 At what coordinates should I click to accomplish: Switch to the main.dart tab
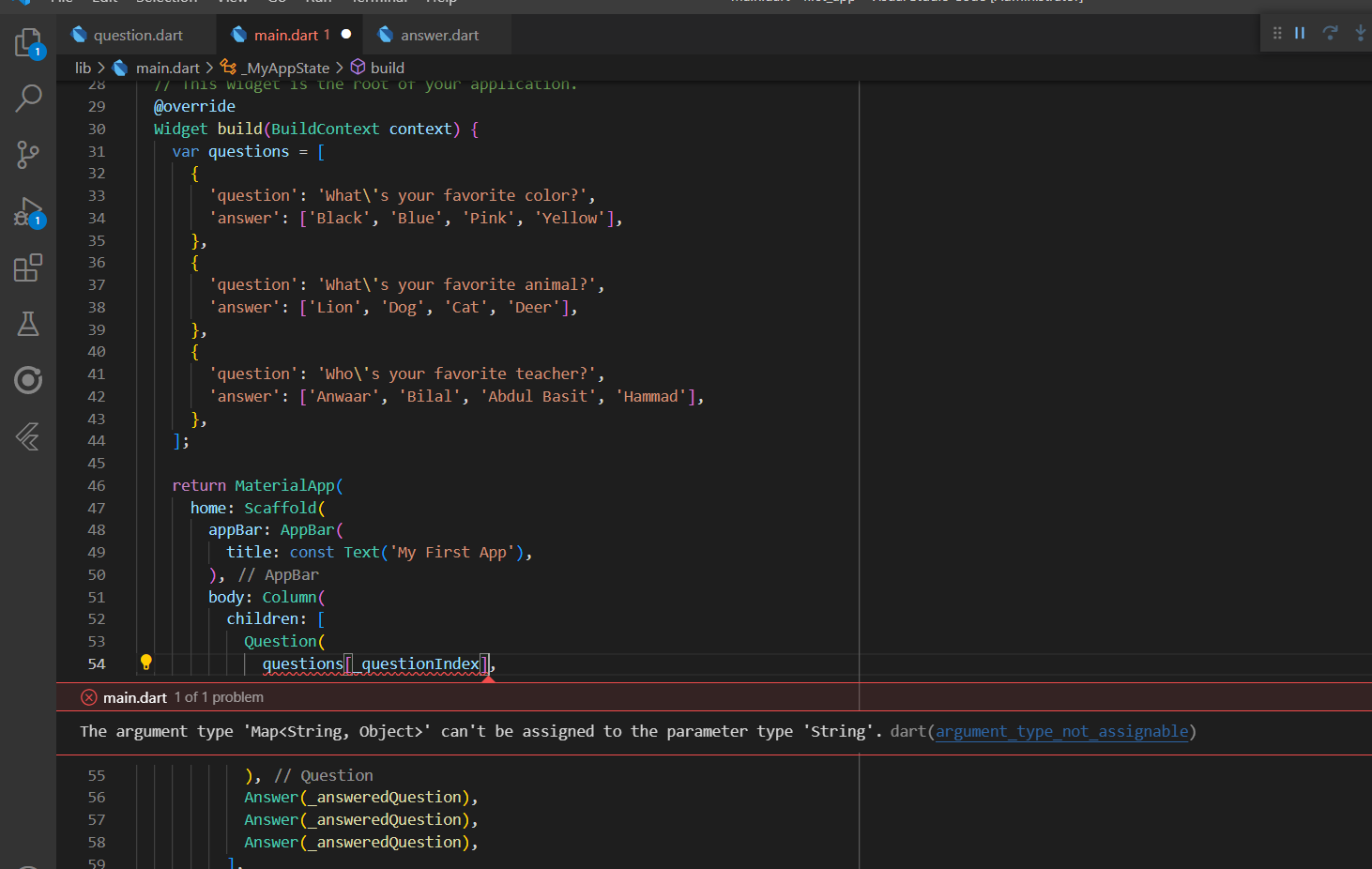[x=291, y=35]
